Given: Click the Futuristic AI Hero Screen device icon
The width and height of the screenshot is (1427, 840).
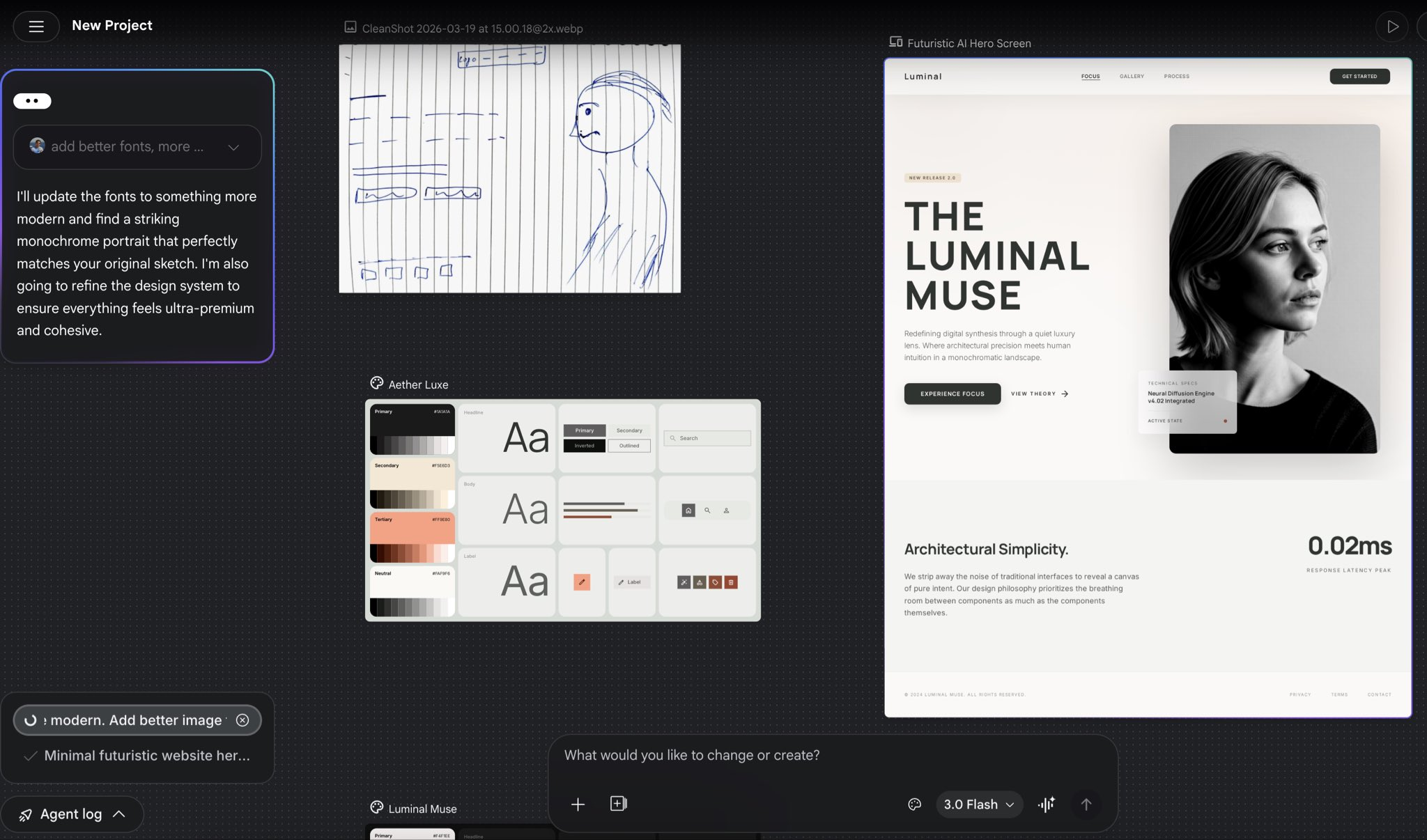Looking at the screenshot, I should pos(895,42).
